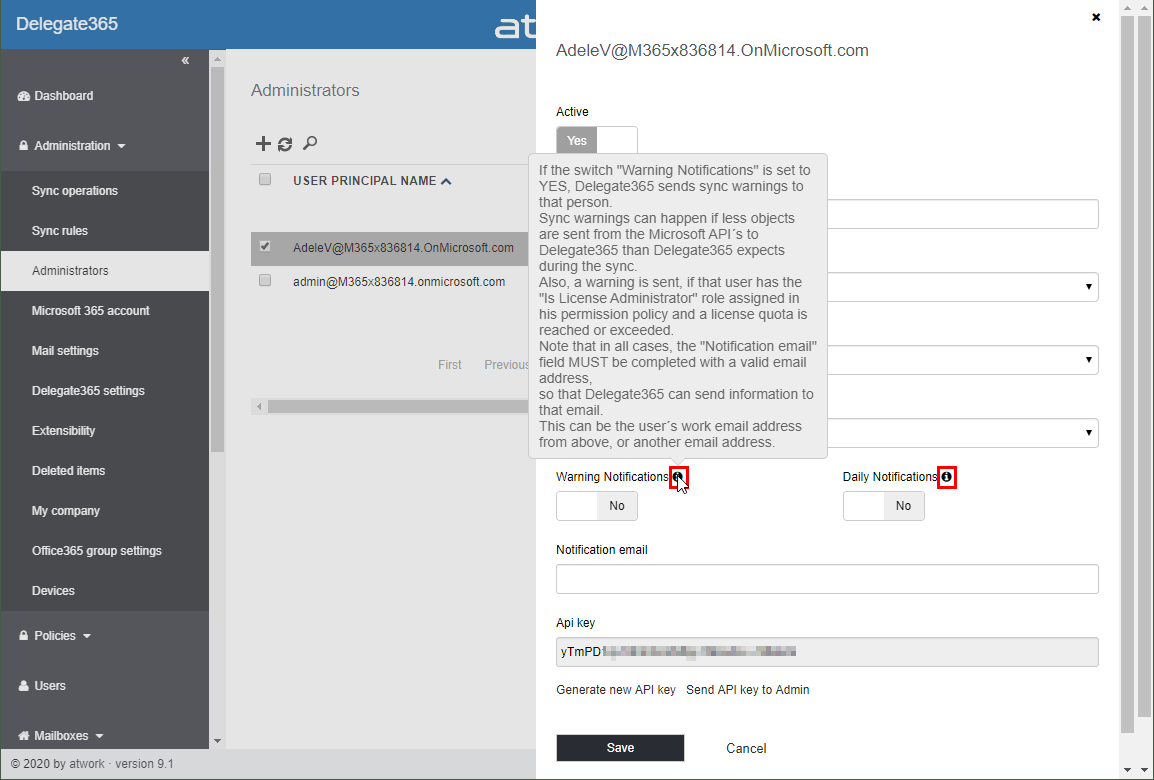
Task: Click the Policies lock icon
Action: (24, 636)
